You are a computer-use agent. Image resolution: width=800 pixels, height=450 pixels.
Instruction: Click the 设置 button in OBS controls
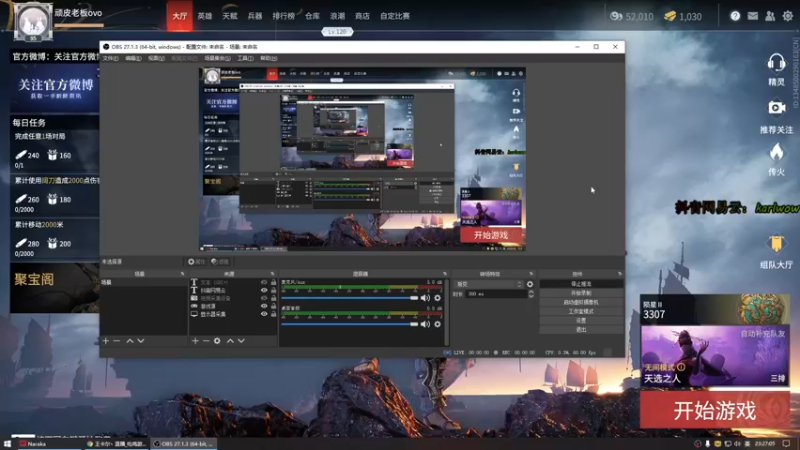(x=581, y=320)
